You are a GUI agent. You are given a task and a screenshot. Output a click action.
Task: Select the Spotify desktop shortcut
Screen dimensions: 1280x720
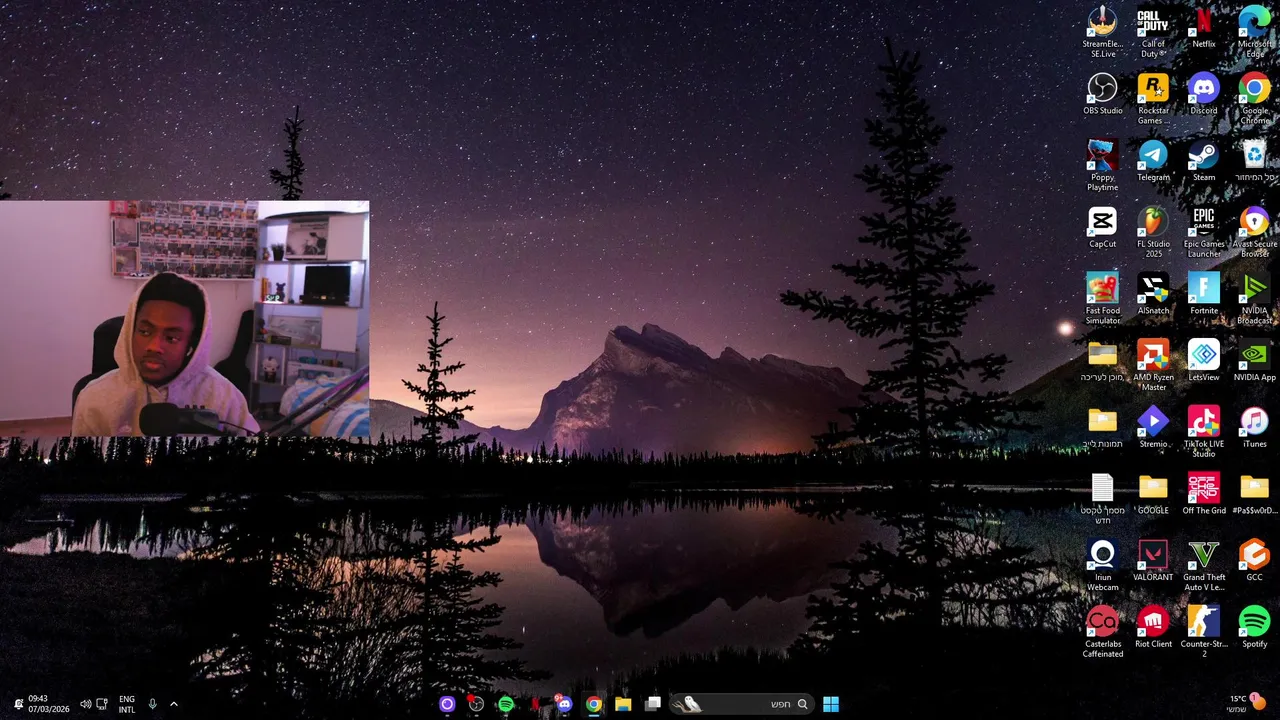pyautogui.click(x=1255, y=628)
